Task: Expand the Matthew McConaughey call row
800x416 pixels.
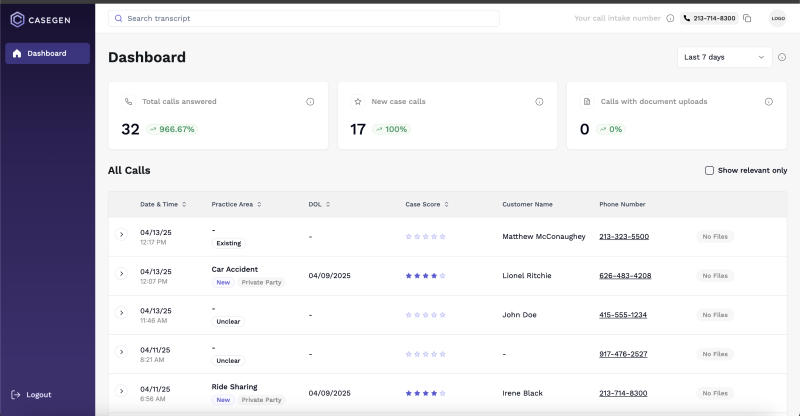Action: coord(121,234)
